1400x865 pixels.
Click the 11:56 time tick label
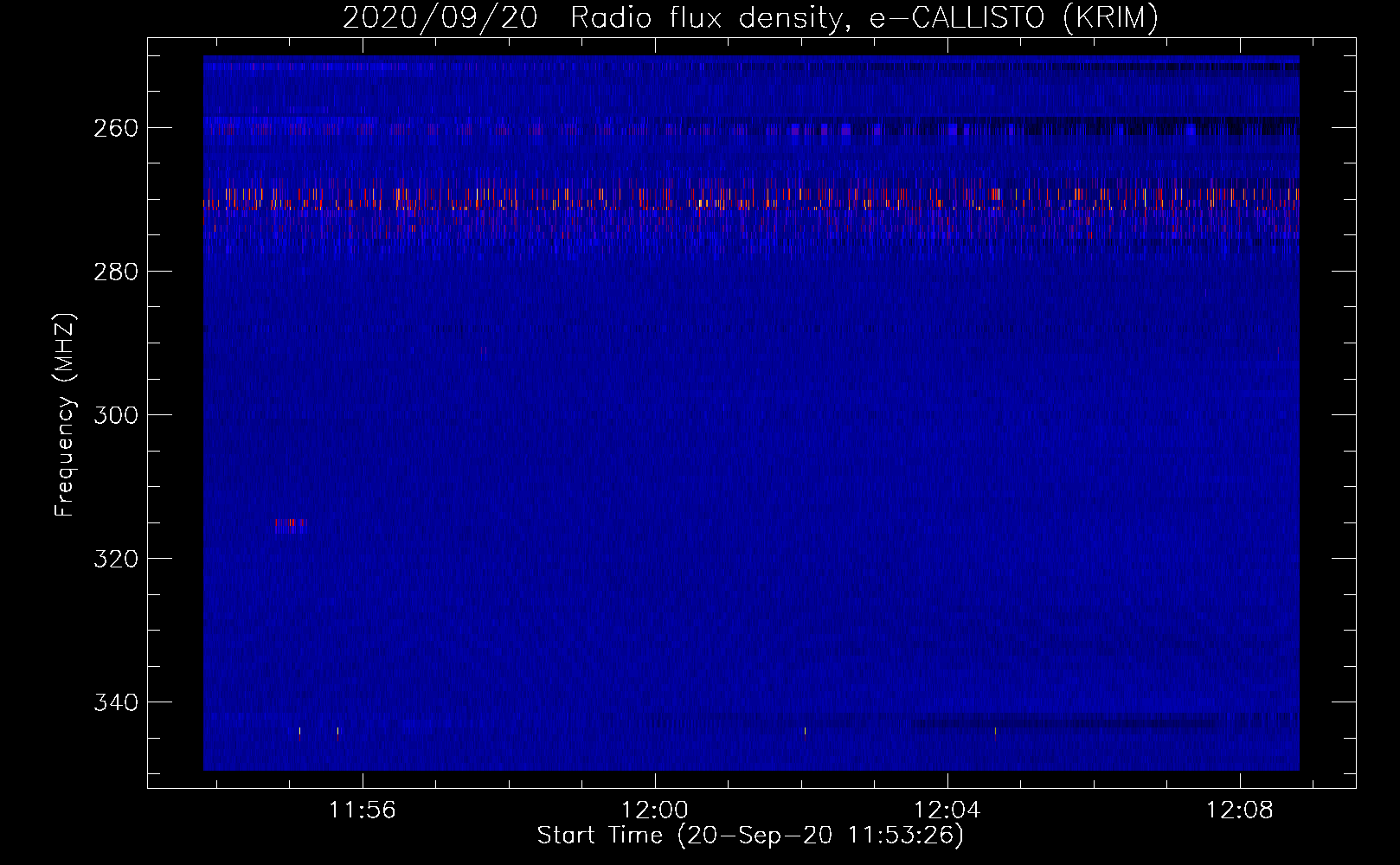(x=363, y=811)
